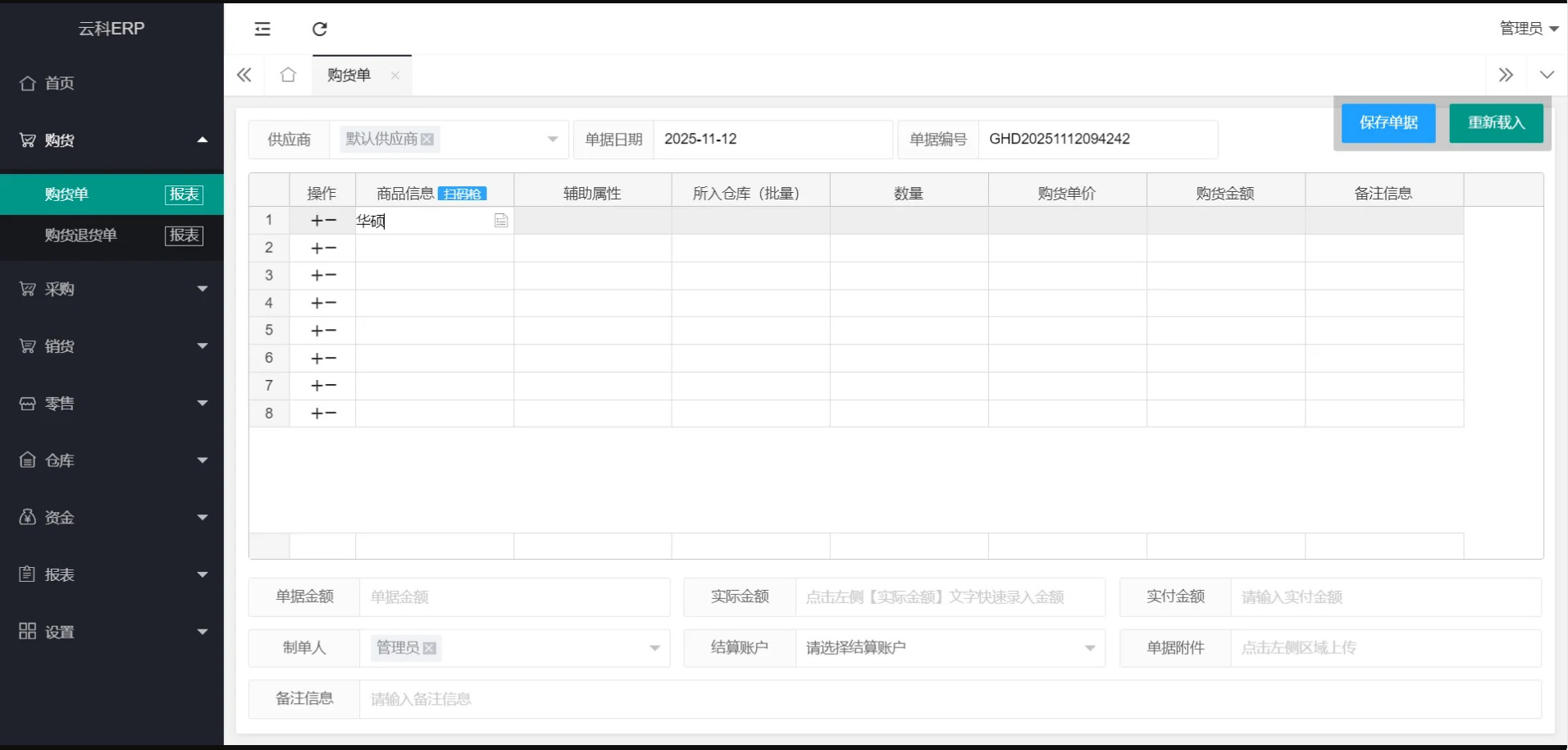The image size is (1568, 750).
Task: Open the 供应商 supplier dropdown
Action: point(551,139)
